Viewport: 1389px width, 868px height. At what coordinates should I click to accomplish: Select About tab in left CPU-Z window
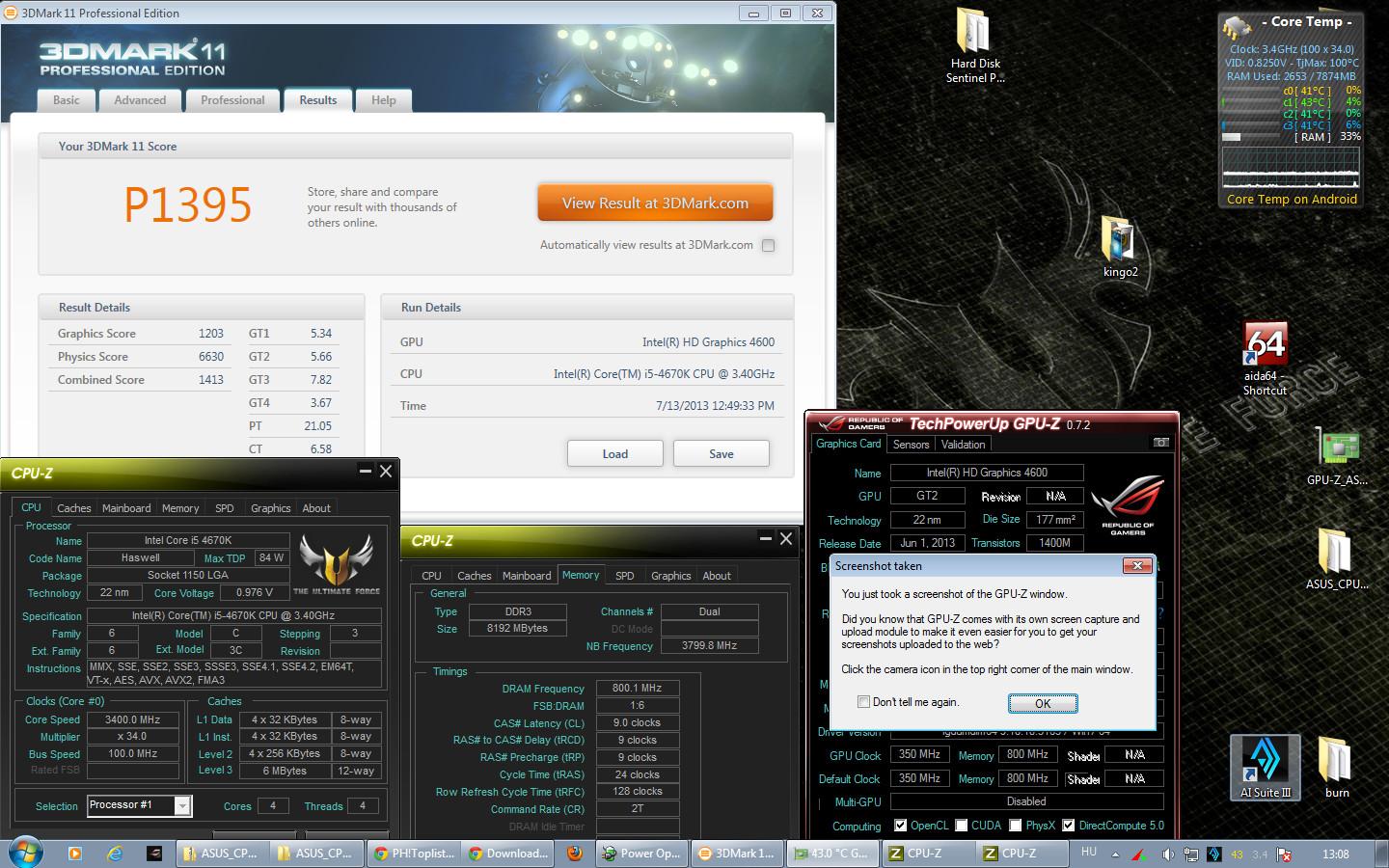[x=316, y=508]
